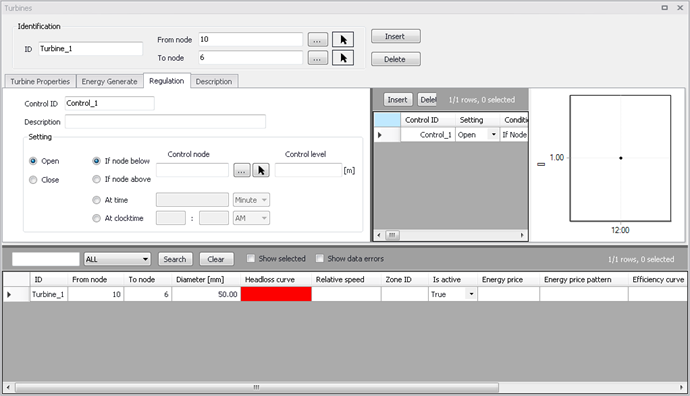Click Delete button next to To node

396,59
